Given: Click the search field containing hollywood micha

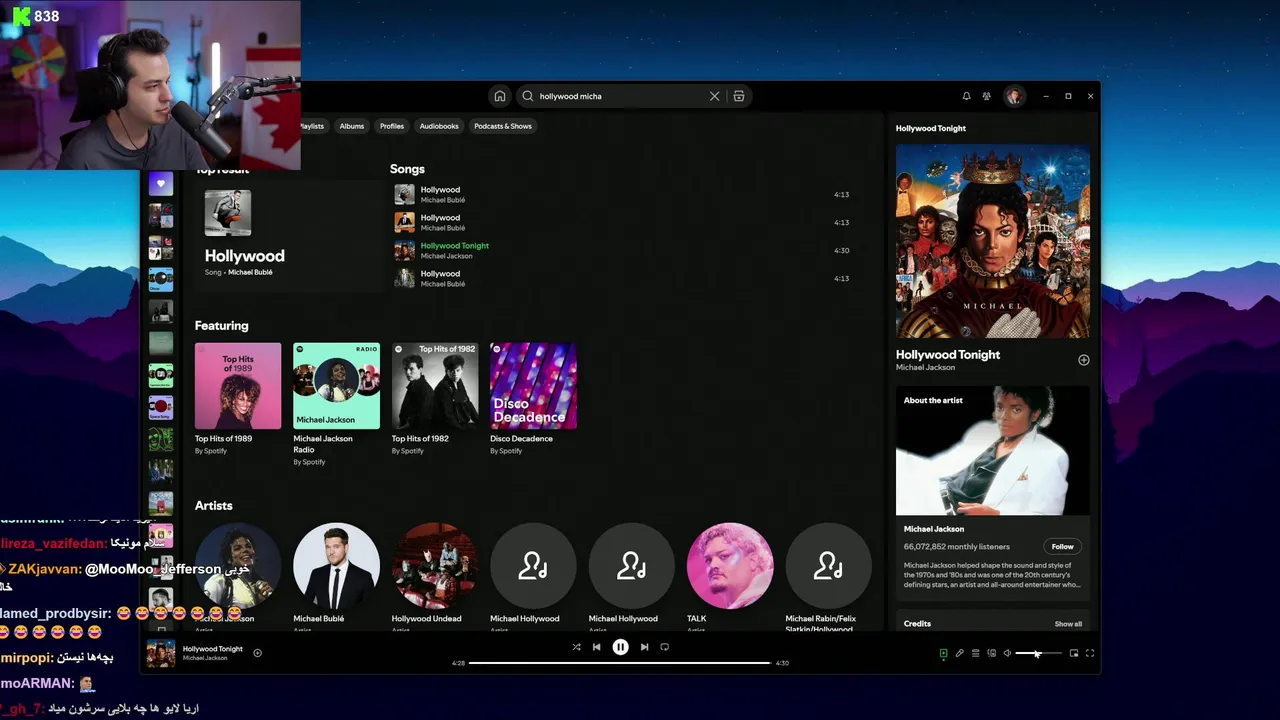Looking at the screenshot, I should click(x=620, y=96).
